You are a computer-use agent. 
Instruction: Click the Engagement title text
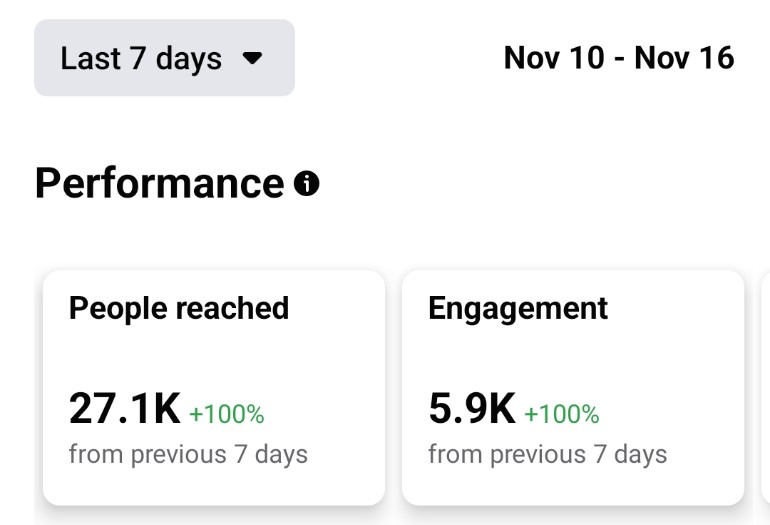click(x=518, y=308)
